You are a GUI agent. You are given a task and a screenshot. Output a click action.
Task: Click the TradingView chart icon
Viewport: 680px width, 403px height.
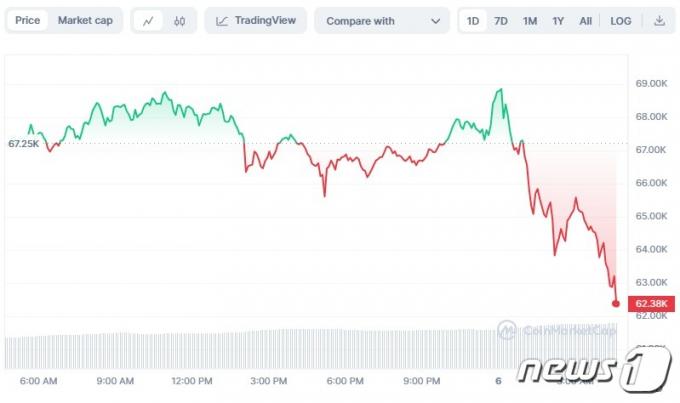click(x=222, y=21)
